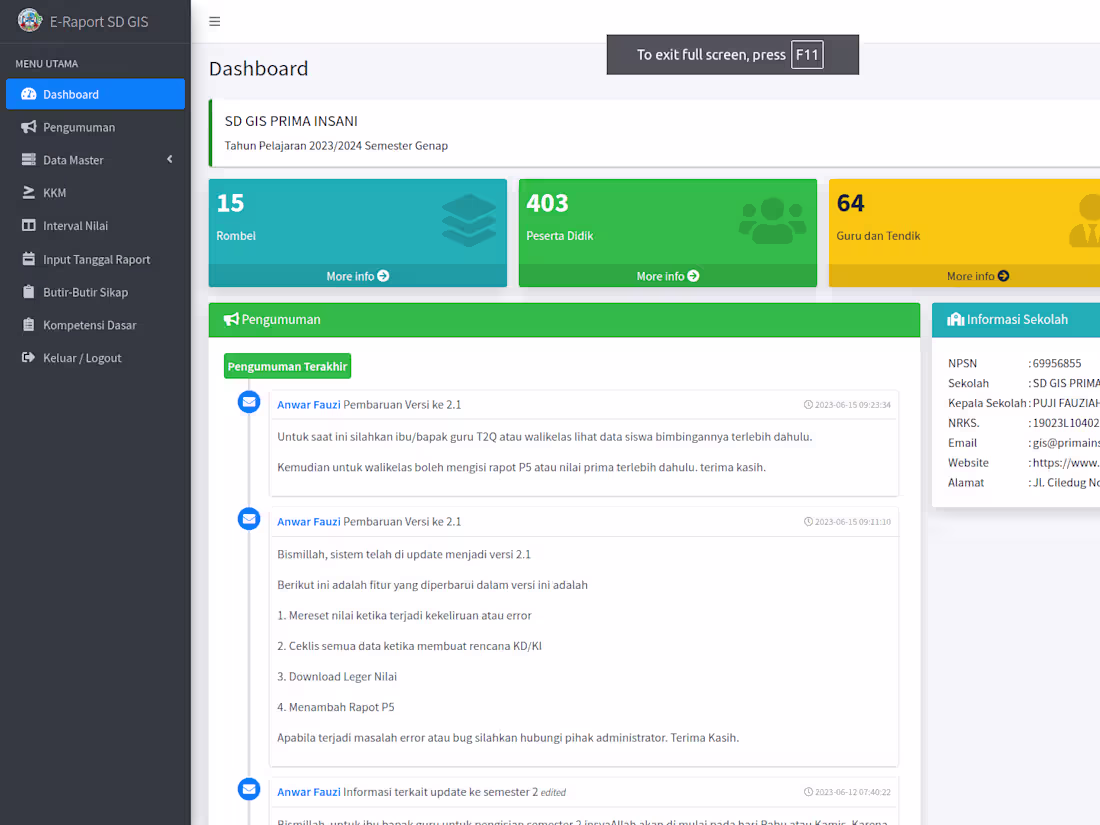Open Anwar Fauzi link in semester 2 announcement
Screen dimensions: 1100x825
tap(309, 792)
